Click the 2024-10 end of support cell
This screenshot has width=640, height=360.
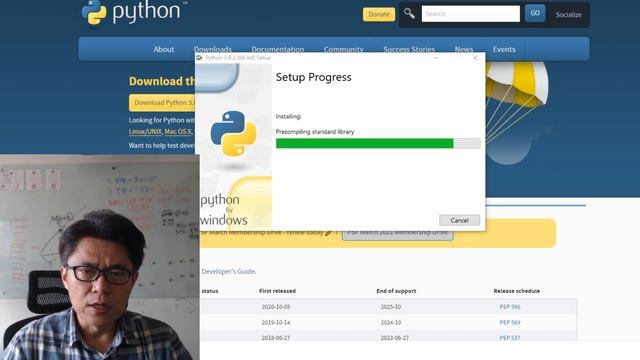click(391, 322)
